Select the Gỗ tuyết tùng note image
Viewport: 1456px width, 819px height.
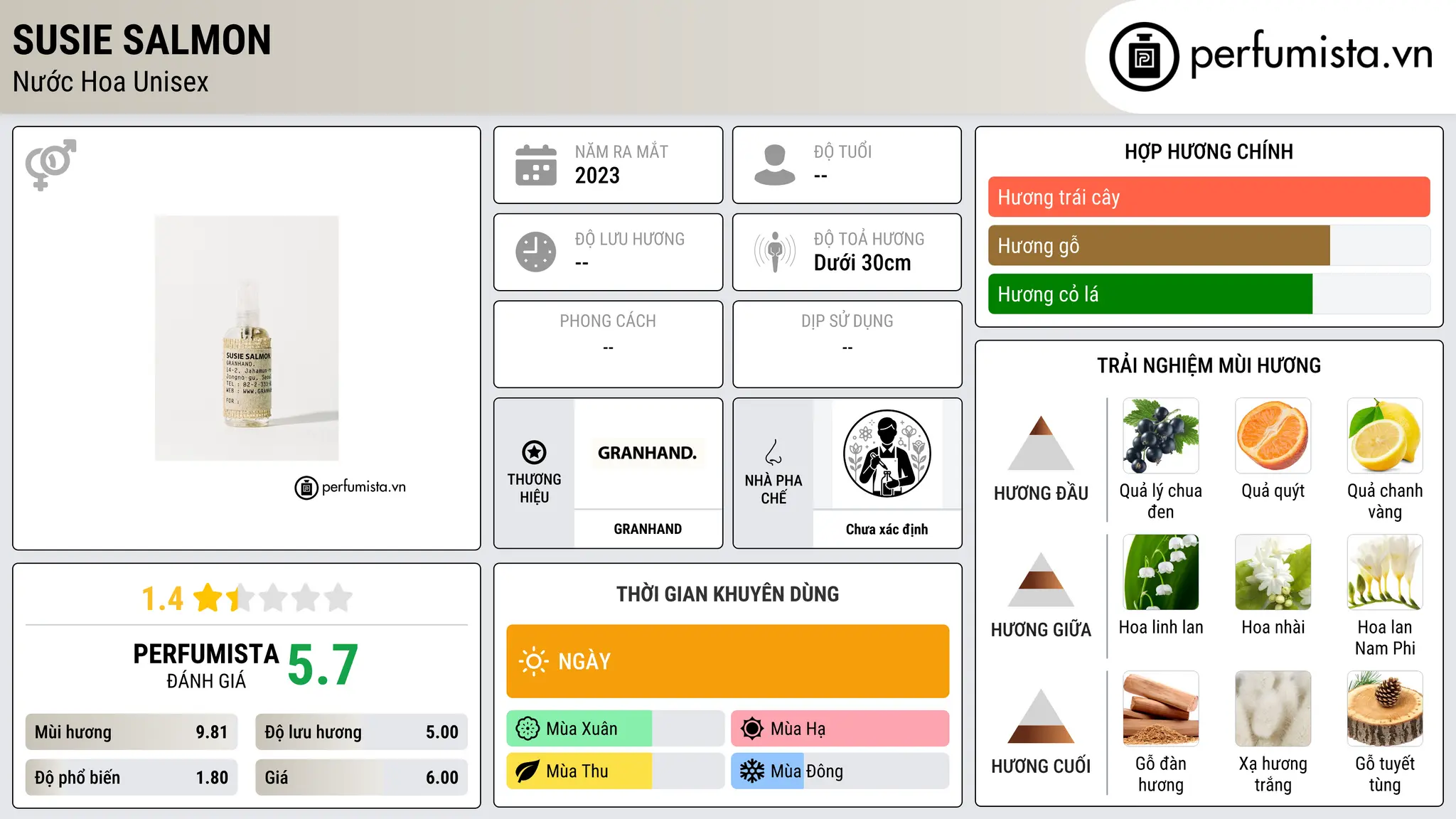pyautogui.click(x=1385, y=709)
